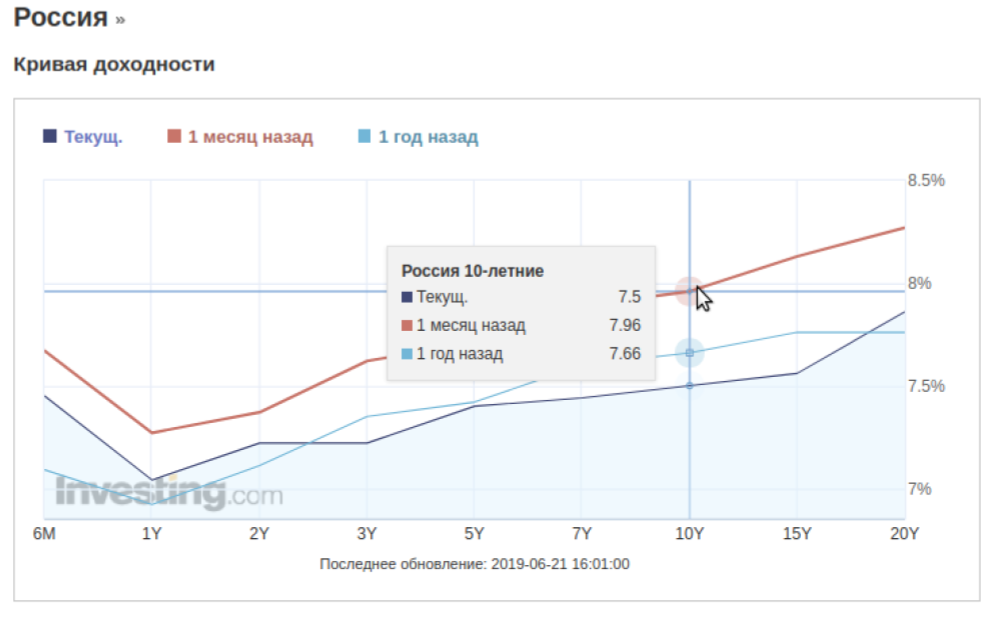This screenshot has width=1002, height=617.
Task: Click the light blue data marker at 10Y
Action: point(689,352)
